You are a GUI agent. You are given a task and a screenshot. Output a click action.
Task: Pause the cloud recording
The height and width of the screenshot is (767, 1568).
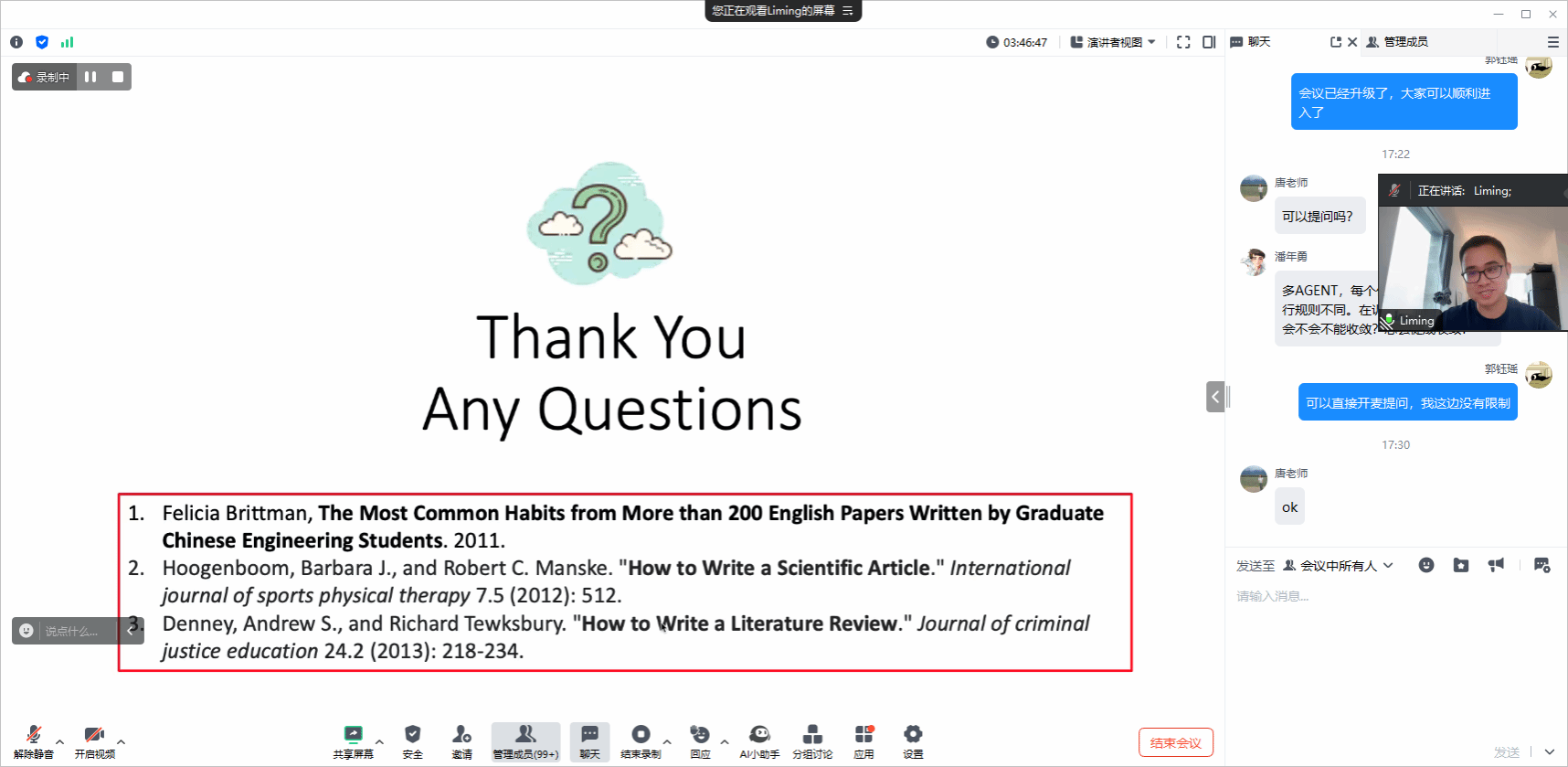(90, 77)
